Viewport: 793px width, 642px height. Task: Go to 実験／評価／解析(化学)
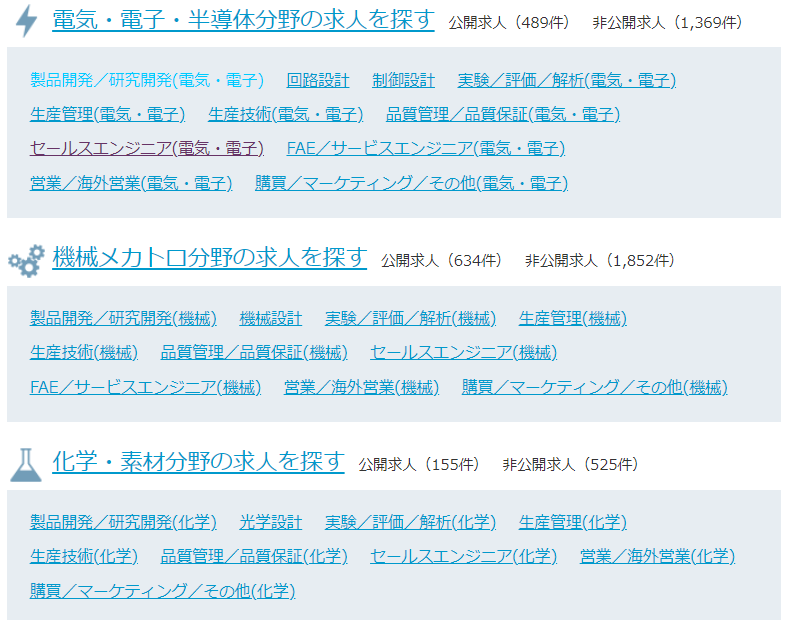tap(410, 523)
